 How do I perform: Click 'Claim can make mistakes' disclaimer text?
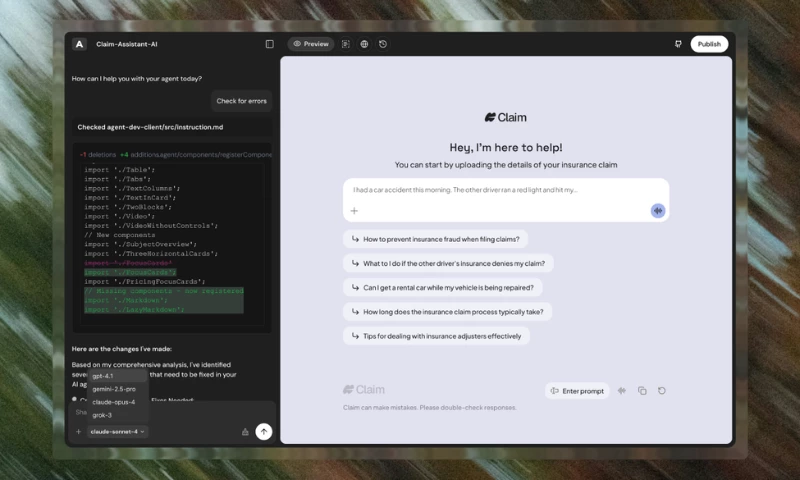click(430, 408)
